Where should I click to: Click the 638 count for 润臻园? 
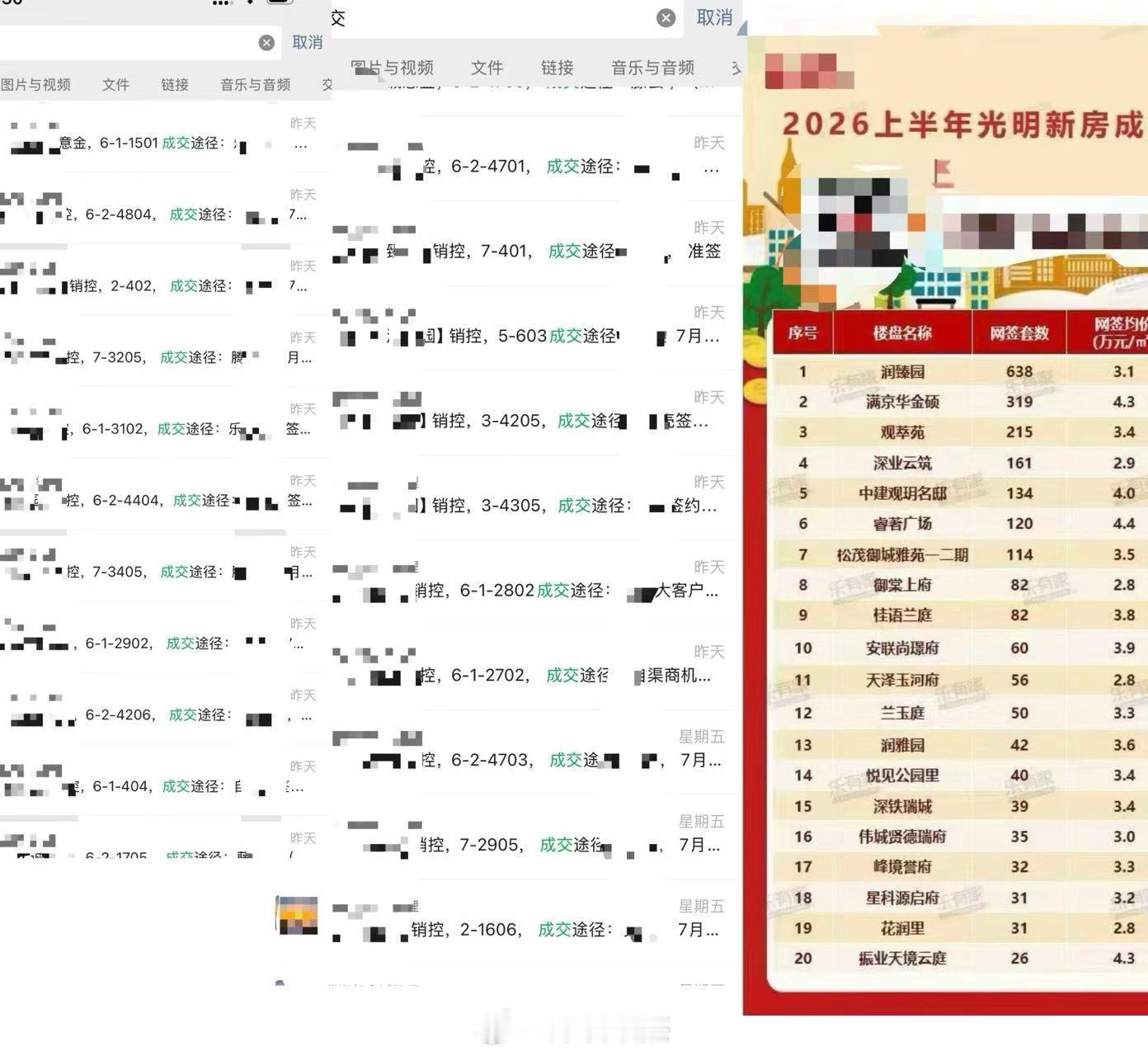[x=1019, y=372]
